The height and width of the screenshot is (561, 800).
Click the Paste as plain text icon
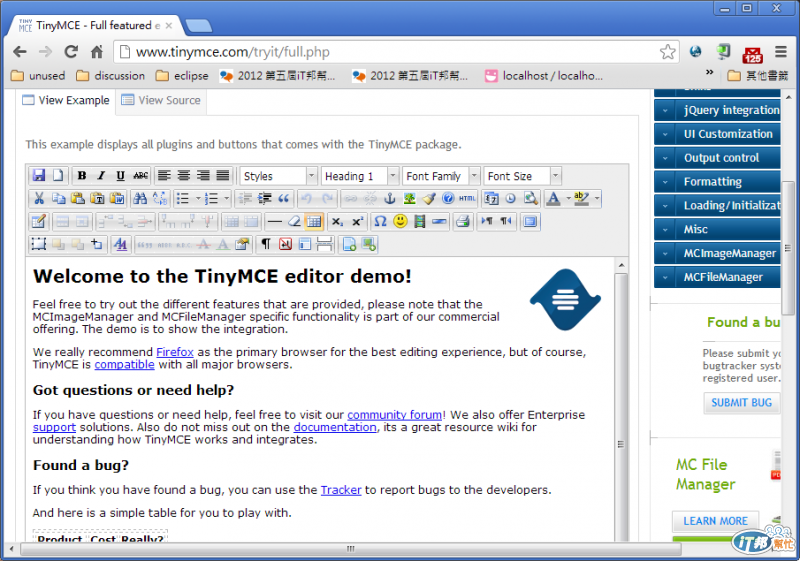[97, 198]
